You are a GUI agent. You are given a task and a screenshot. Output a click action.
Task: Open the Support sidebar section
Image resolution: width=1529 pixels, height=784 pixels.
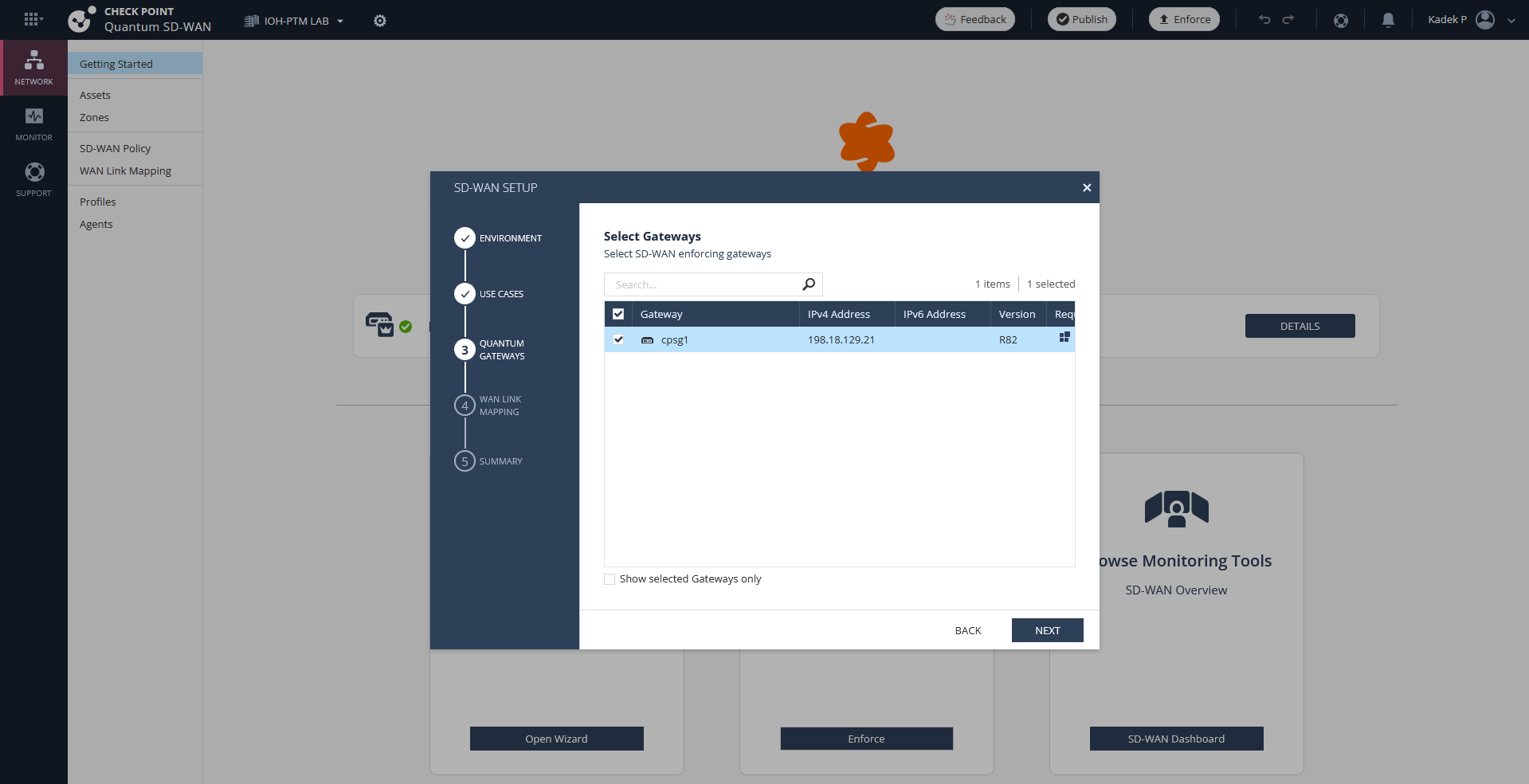pos(33,180)
